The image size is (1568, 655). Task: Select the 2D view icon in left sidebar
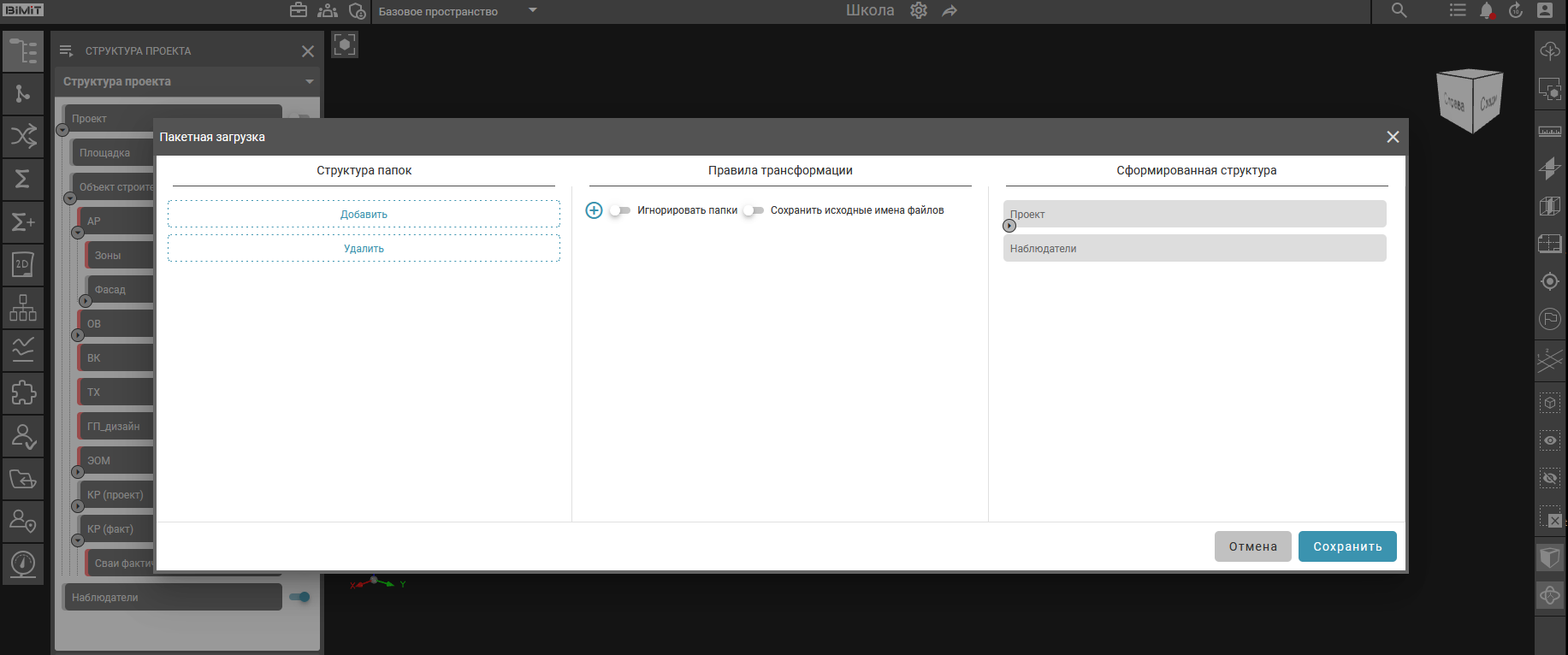[x=23, y=264]
